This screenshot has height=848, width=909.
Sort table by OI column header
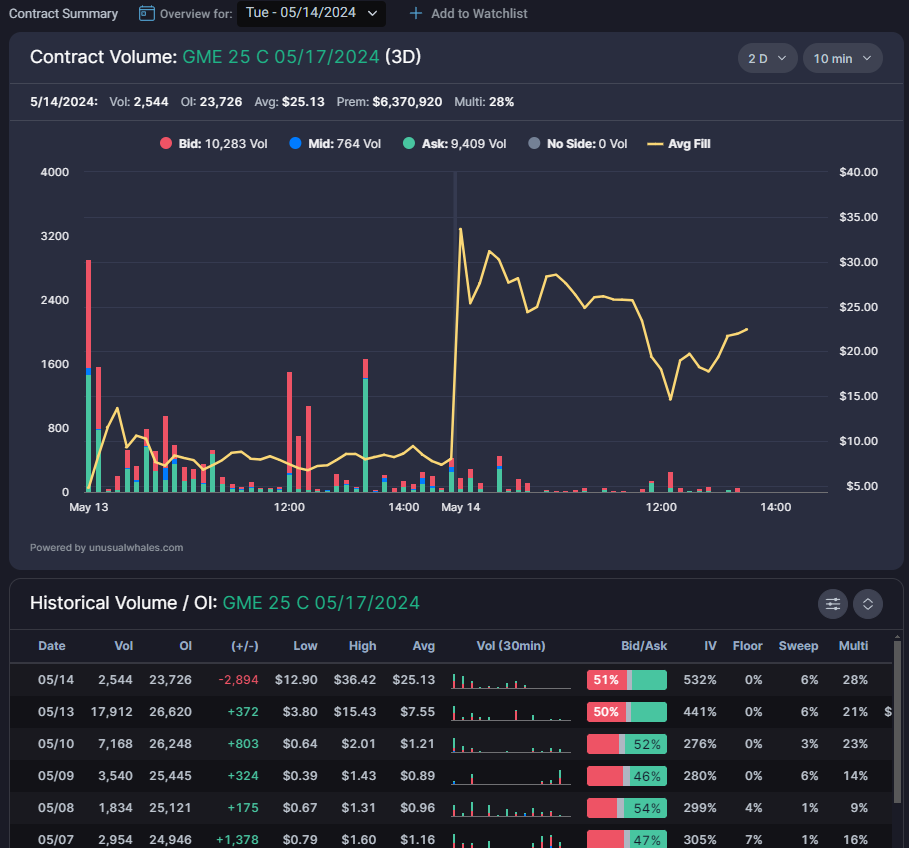pos(186,646)
